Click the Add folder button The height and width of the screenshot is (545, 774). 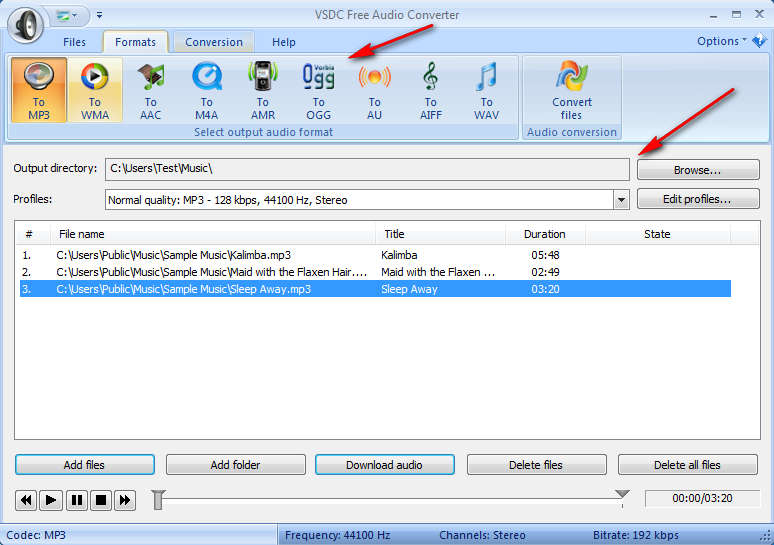(x=235, y=465)
